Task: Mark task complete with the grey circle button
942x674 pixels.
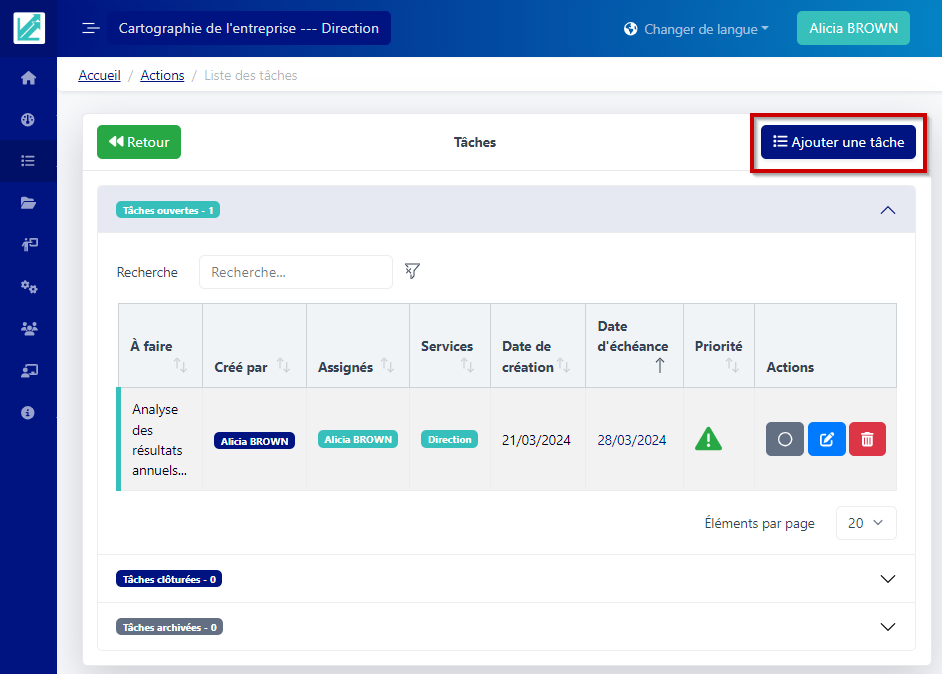Action: click(x=785, y=439)
